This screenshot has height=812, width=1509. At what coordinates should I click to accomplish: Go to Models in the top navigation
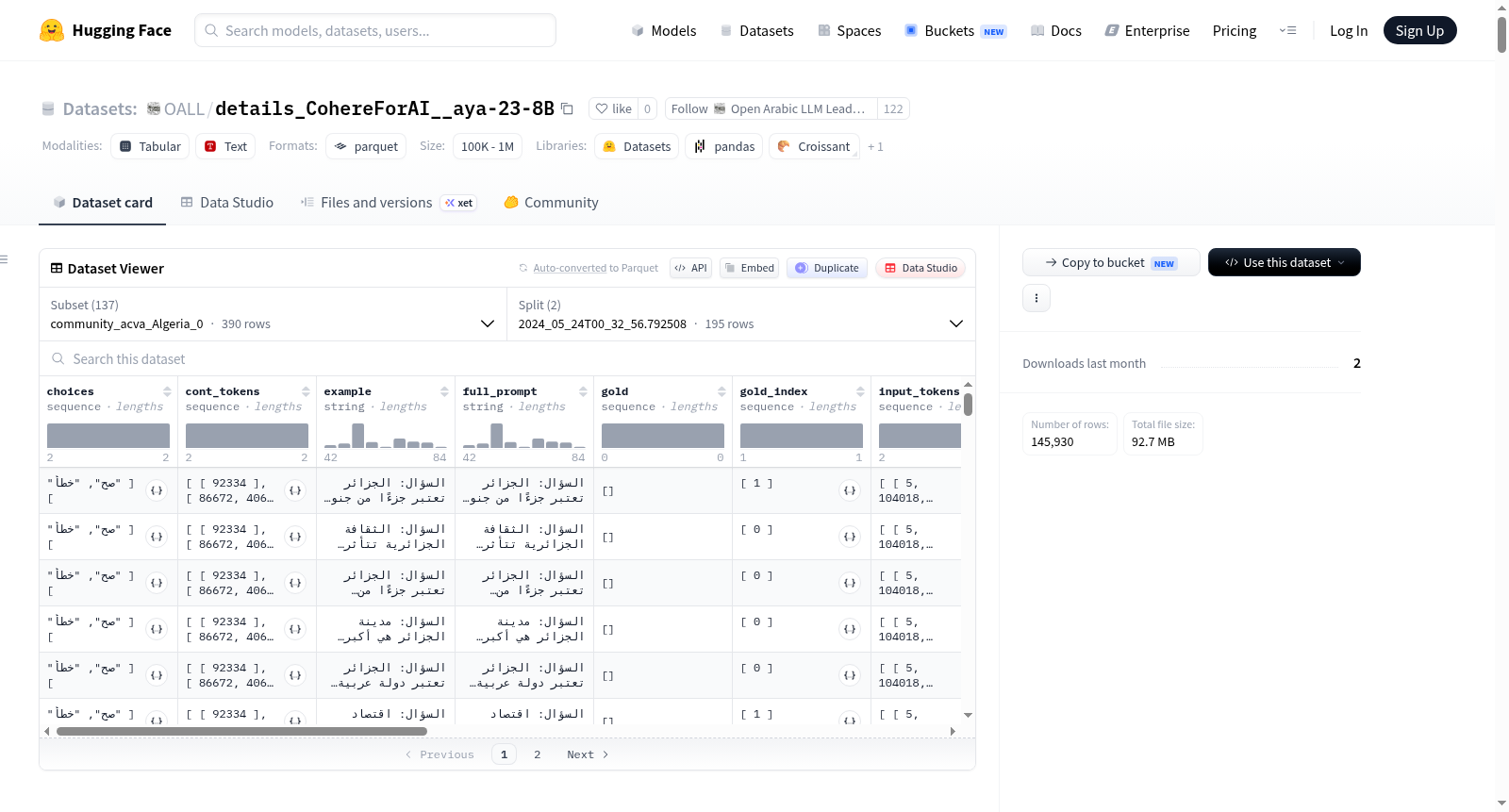pos(664,30)
